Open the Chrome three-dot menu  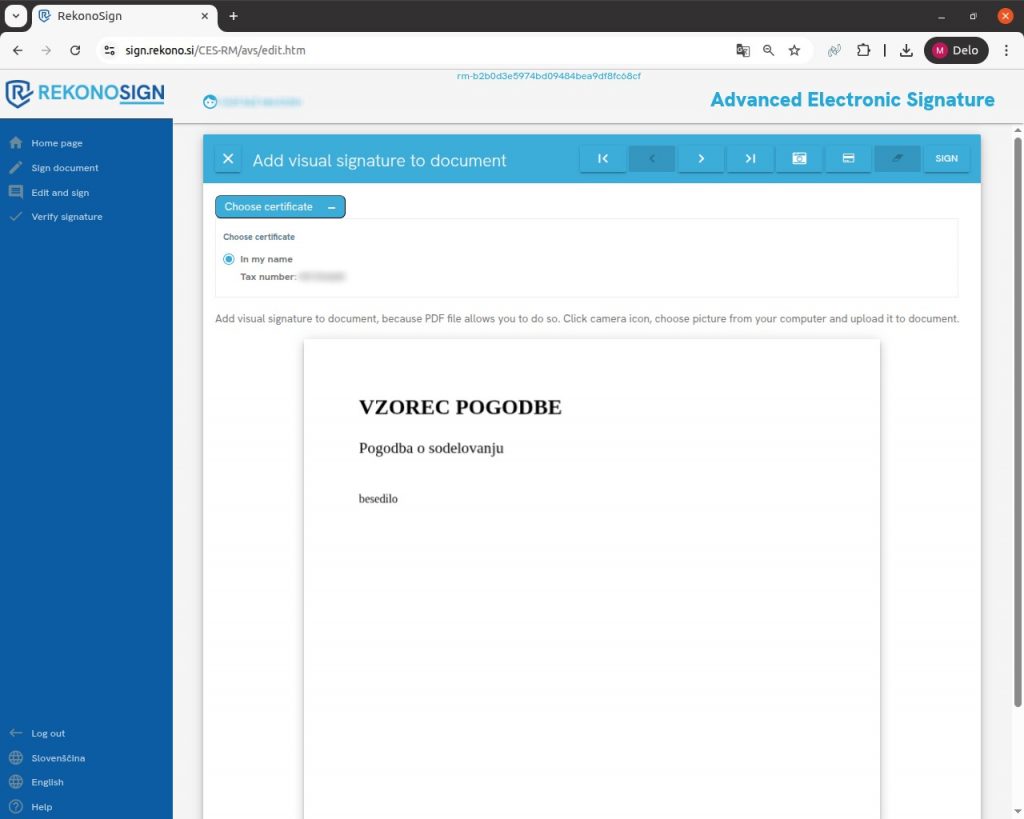tap(1005, 50)
